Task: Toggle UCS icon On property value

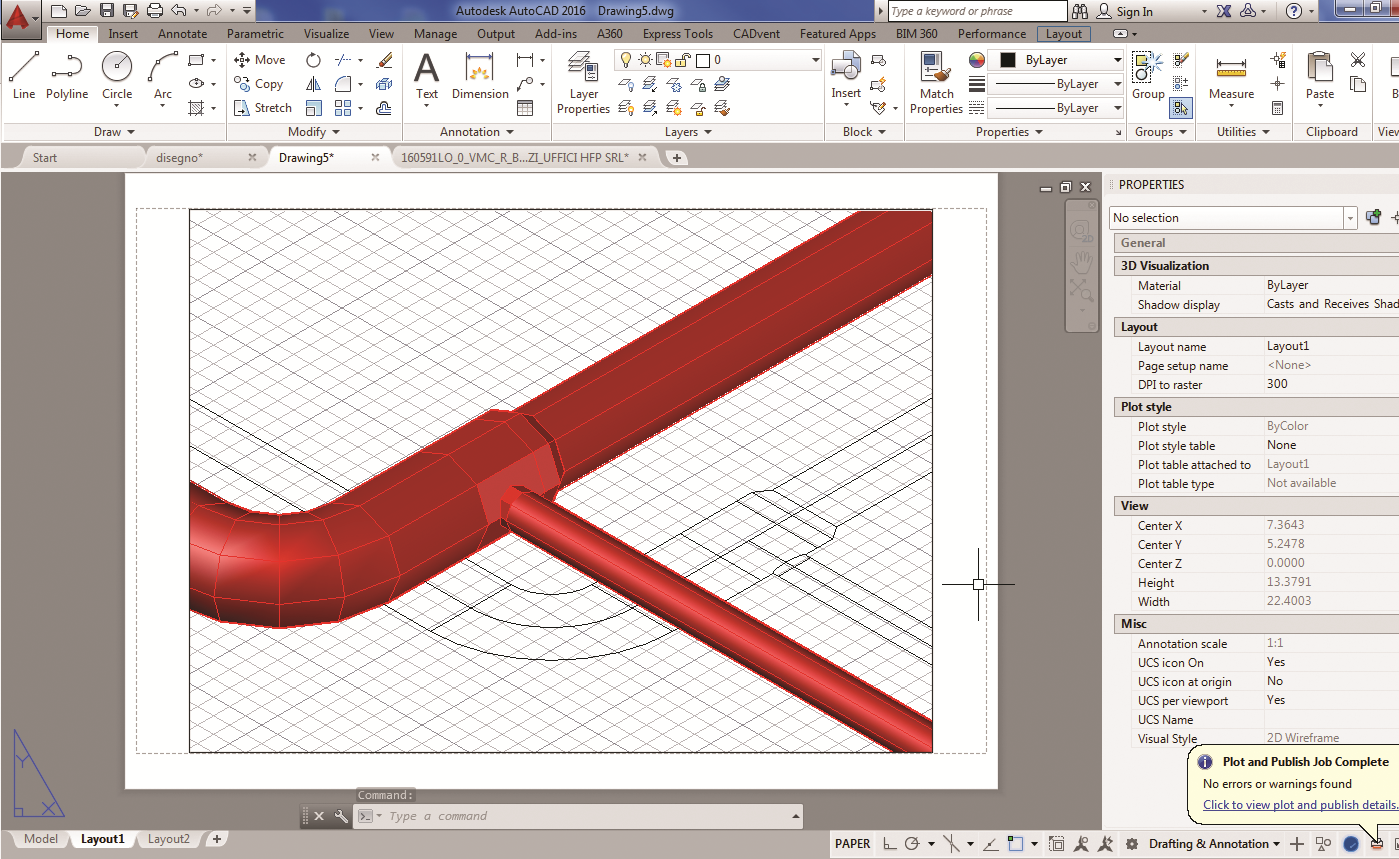Action: [x=1276, y=662]
